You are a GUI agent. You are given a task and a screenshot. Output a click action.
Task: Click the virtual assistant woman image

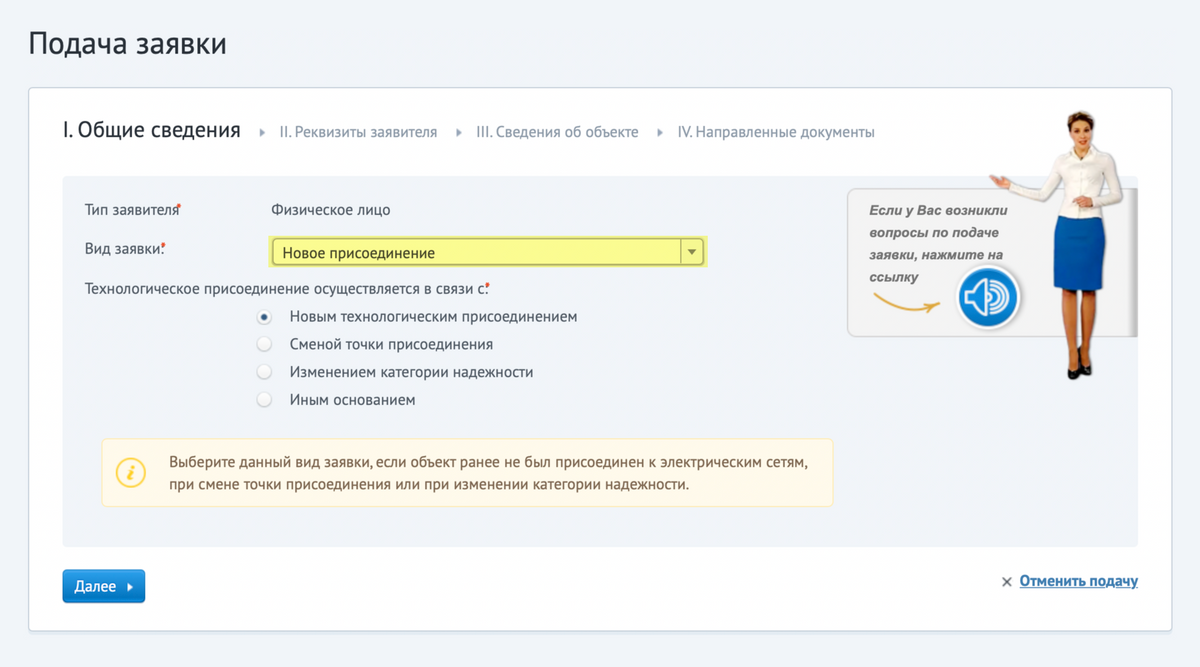click(x=1072, y=230)
